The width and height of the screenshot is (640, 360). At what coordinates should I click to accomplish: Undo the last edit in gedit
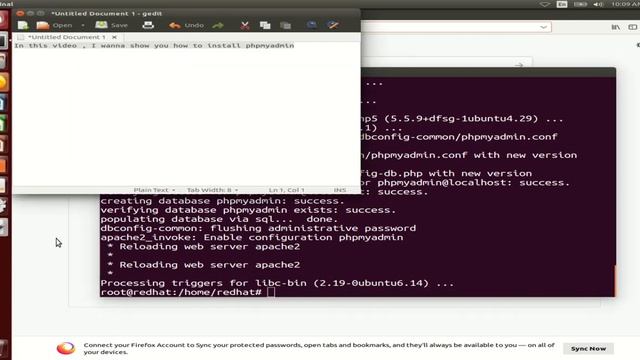[x=186, y=25]
